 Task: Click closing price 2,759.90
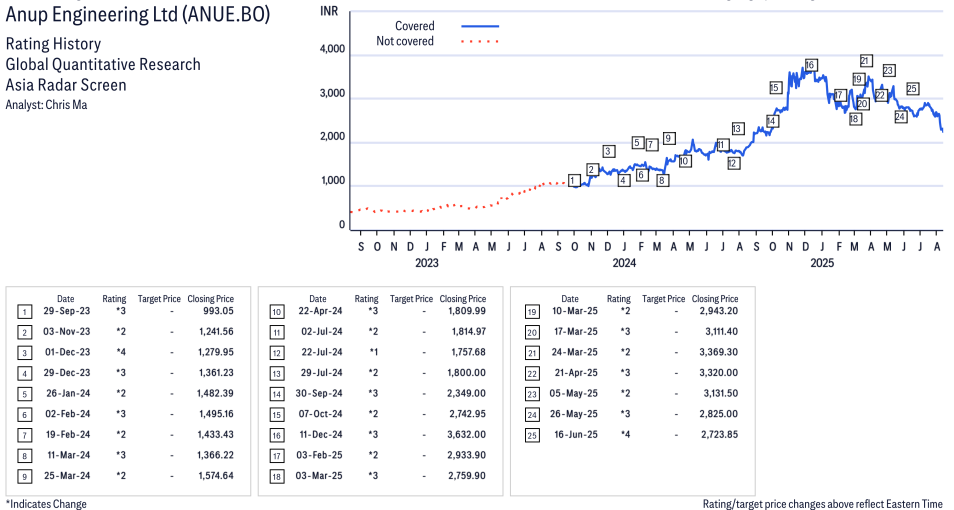(x=467, y=477)
